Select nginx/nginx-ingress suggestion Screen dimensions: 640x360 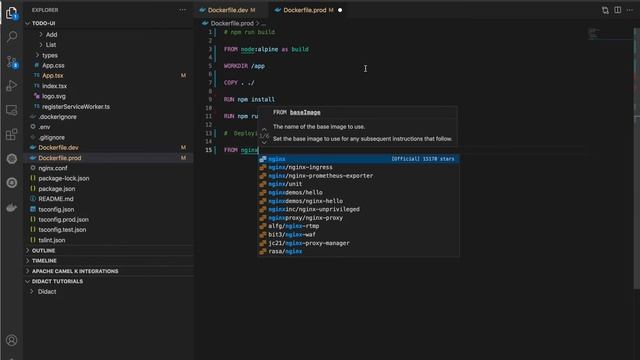pyautogui.click(x=358, y=167)
